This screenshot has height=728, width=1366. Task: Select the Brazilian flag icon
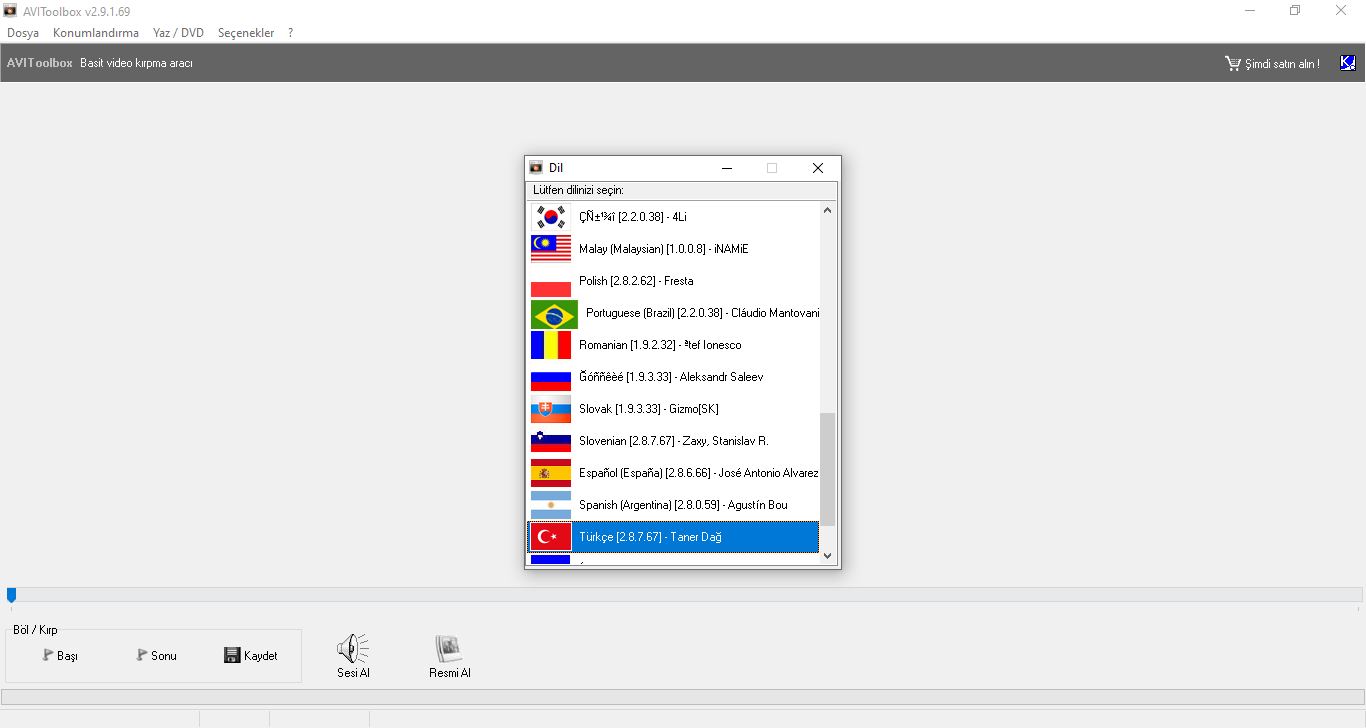(554, 314)
